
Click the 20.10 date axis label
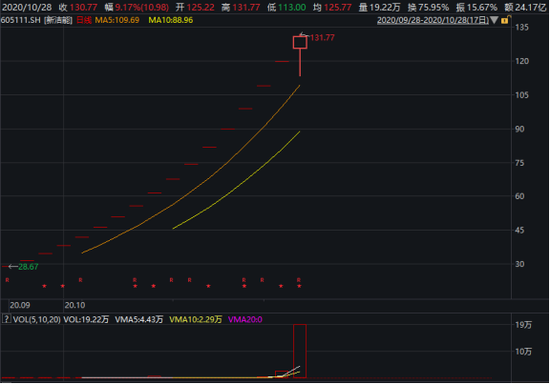75,305
